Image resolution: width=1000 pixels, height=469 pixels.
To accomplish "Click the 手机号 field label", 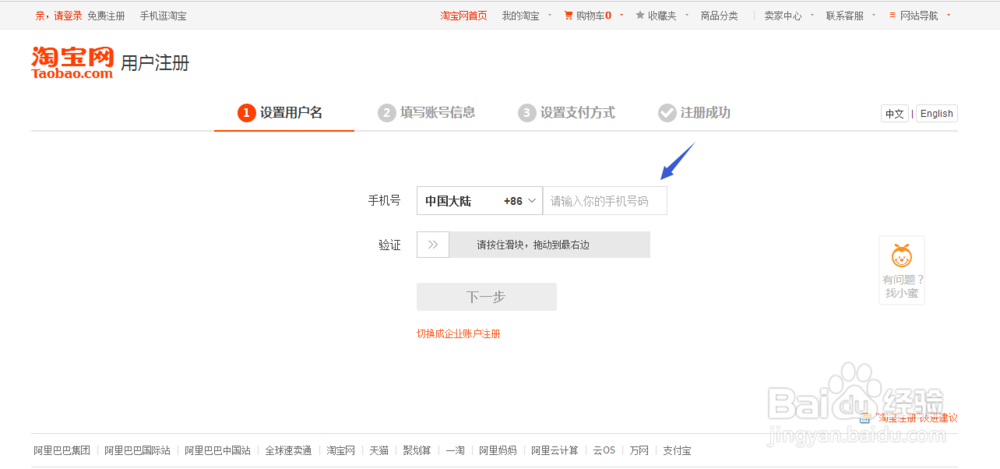I will (385, 201).
